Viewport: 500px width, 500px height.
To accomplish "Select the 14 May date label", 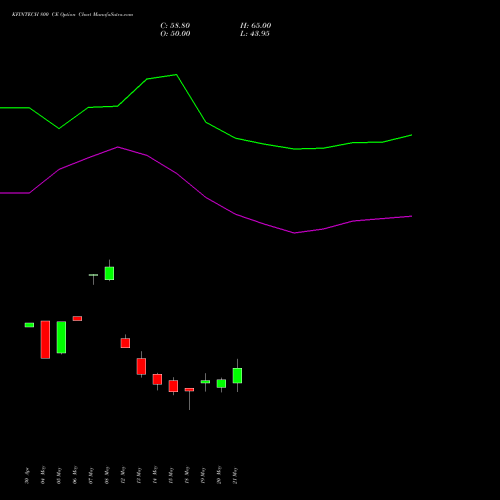I will coord(155,475).
